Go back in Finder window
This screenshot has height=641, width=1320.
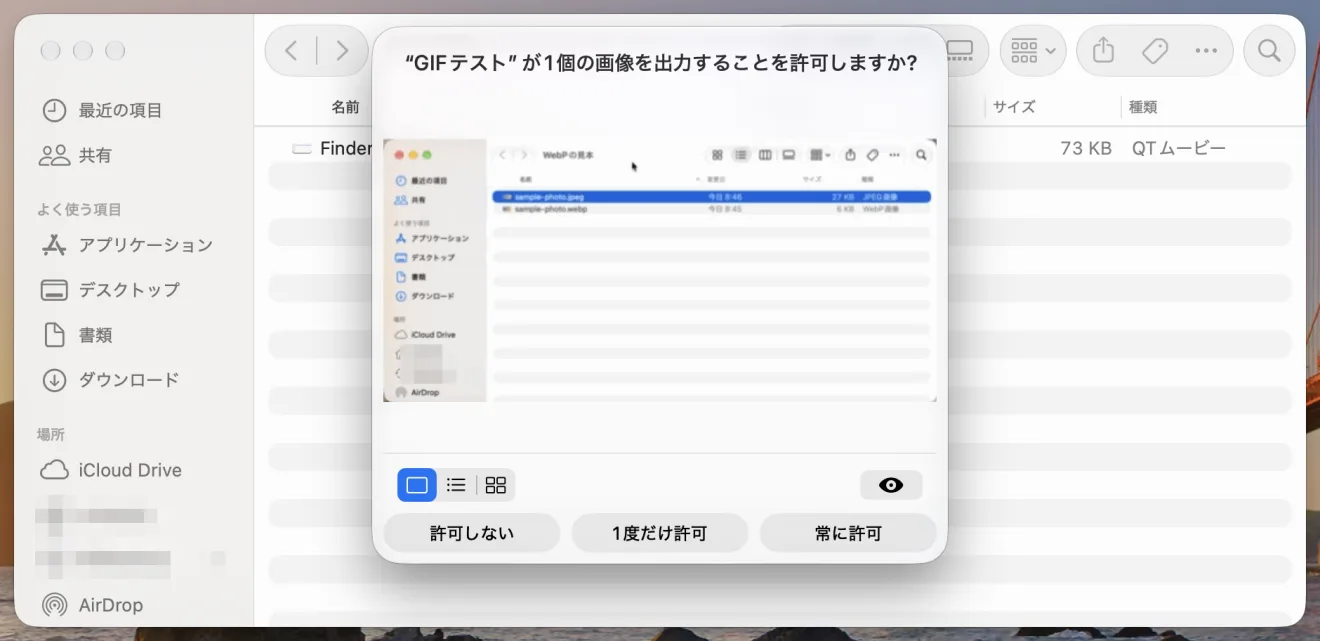click(291, 51)
